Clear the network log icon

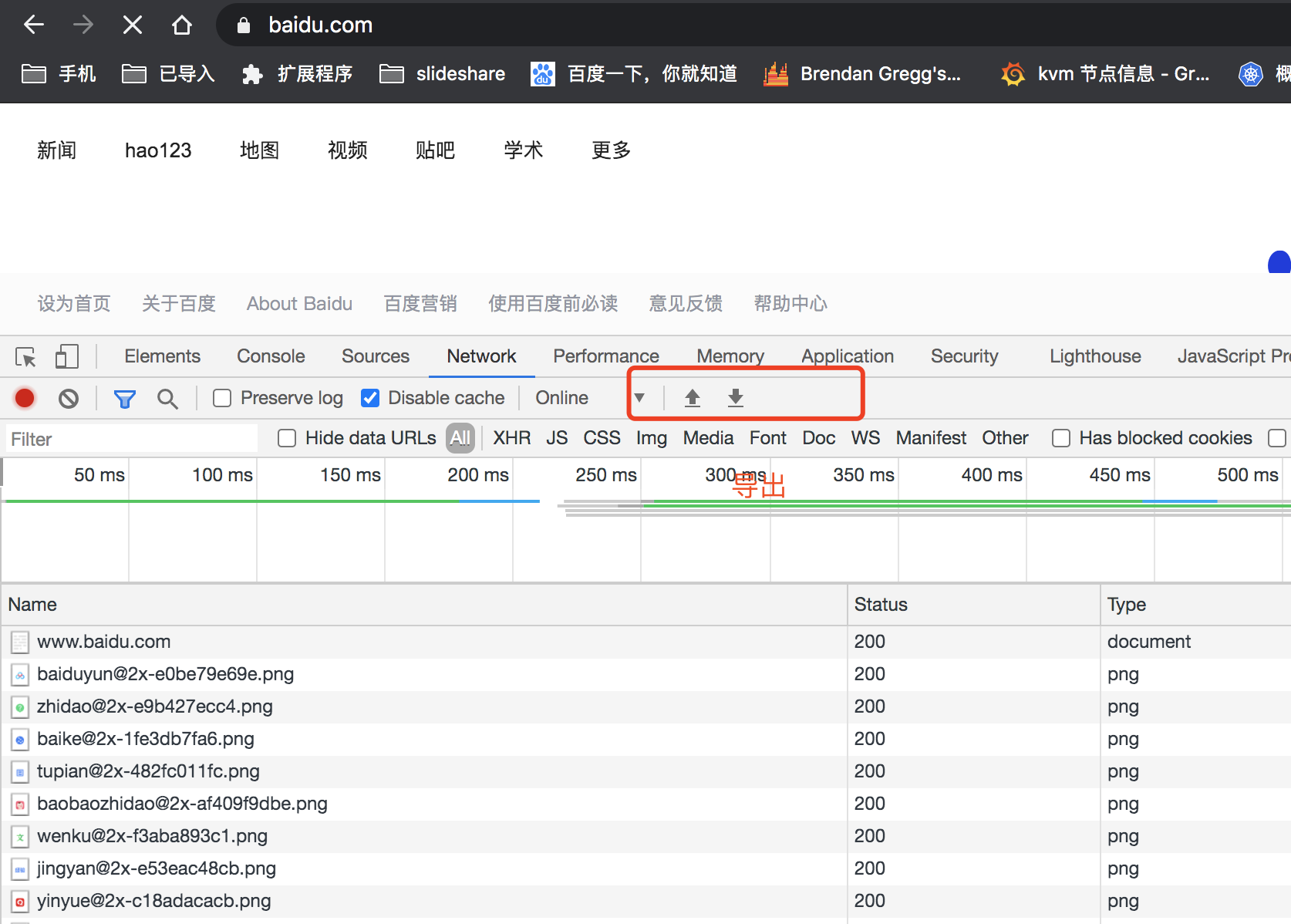tap(69, 398)
